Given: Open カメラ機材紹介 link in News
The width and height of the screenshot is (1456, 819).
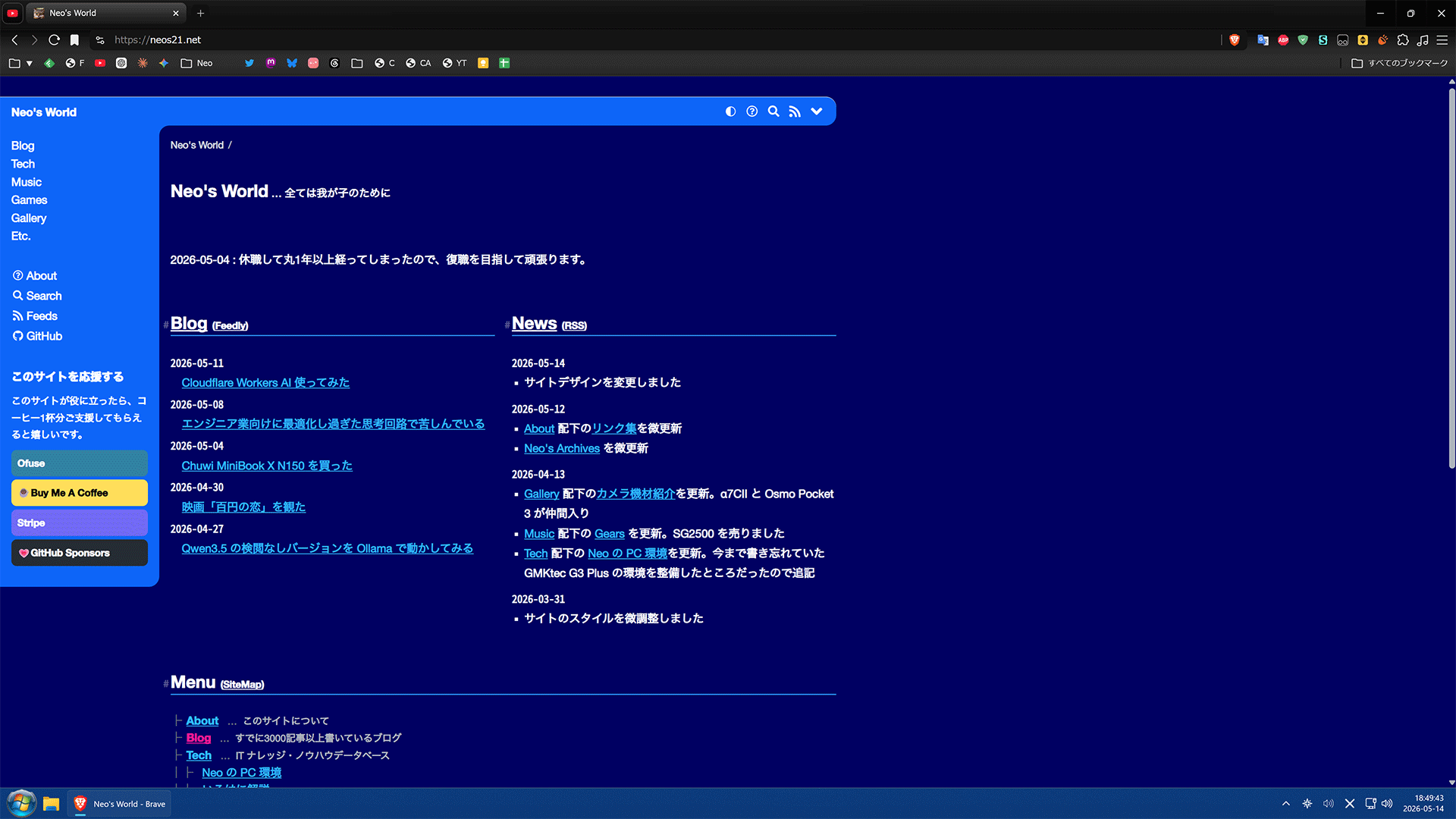Looking at the screenshot, I should tap(635, 494).
